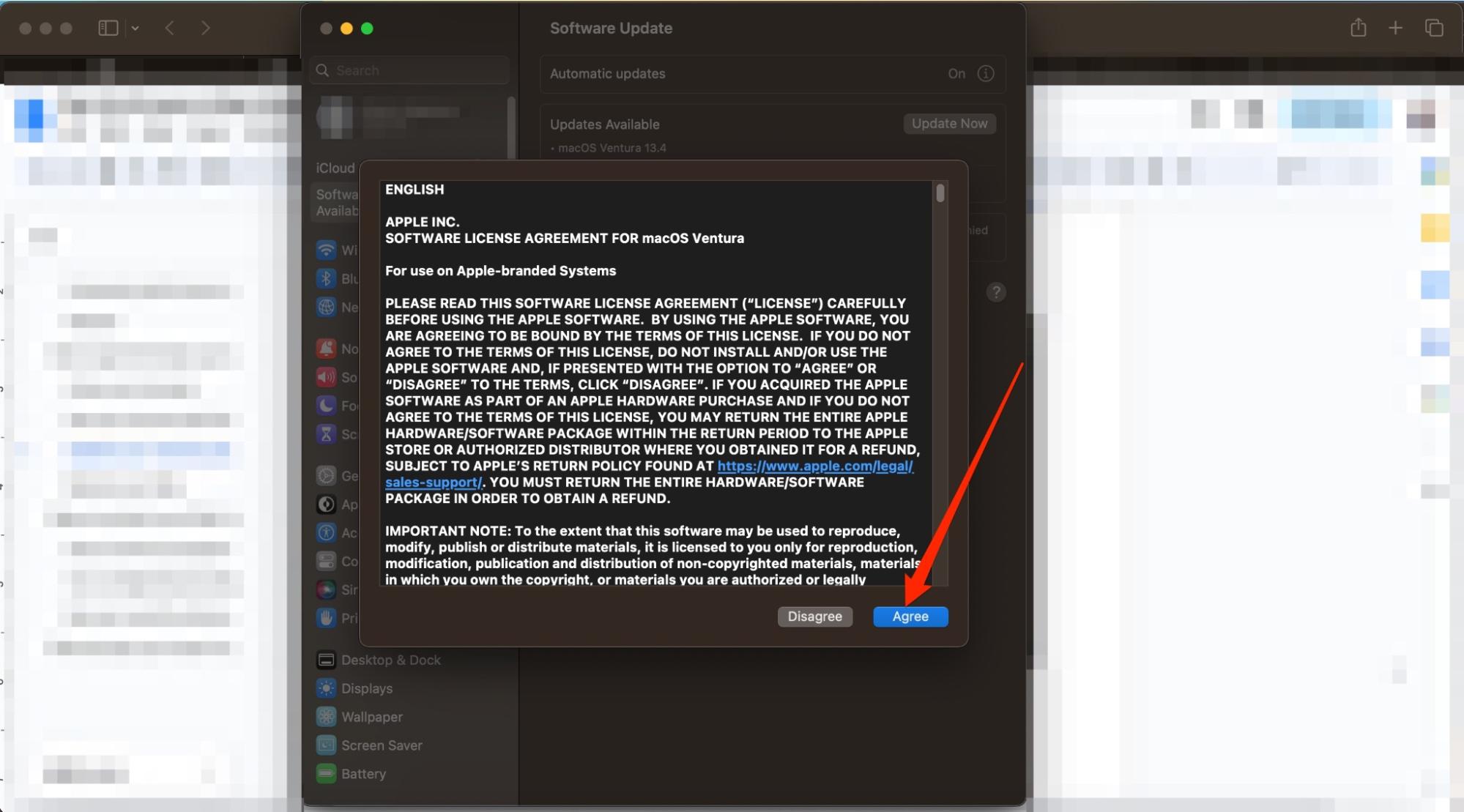Click the Focus moon icon in sidebar
The height and width of the screenshot is (812, 1464).
click(x=326, y=406)
